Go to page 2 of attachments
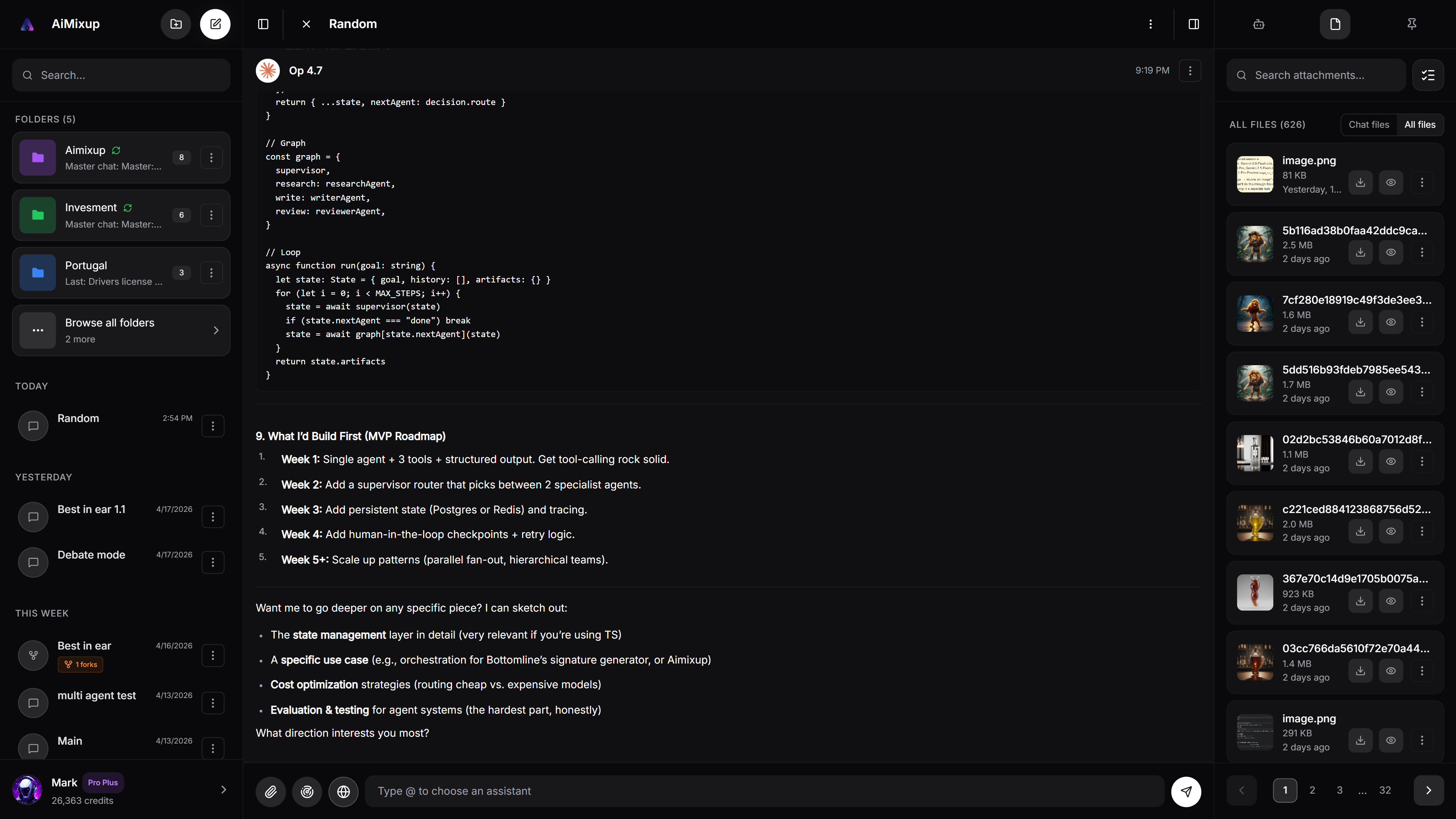 (1312, 790)
